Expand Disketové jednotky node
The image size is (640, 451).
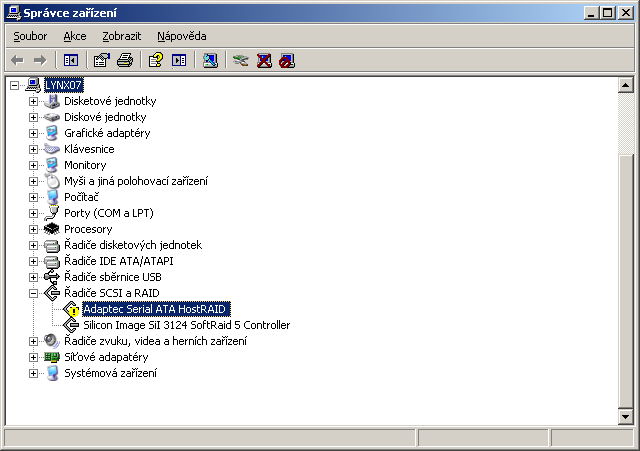pos(33,101)
